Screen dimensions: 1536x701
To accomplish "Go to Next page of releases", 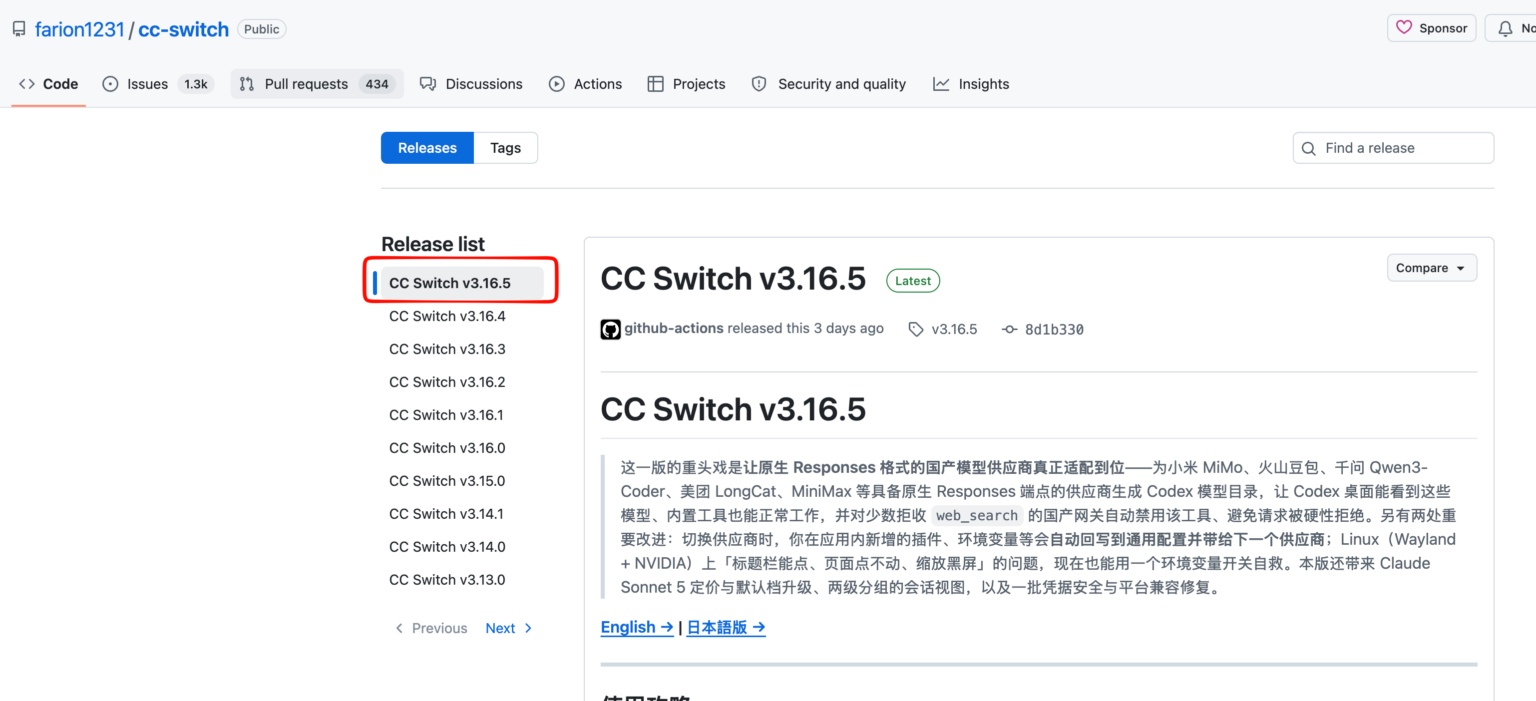I will point(509,628).
